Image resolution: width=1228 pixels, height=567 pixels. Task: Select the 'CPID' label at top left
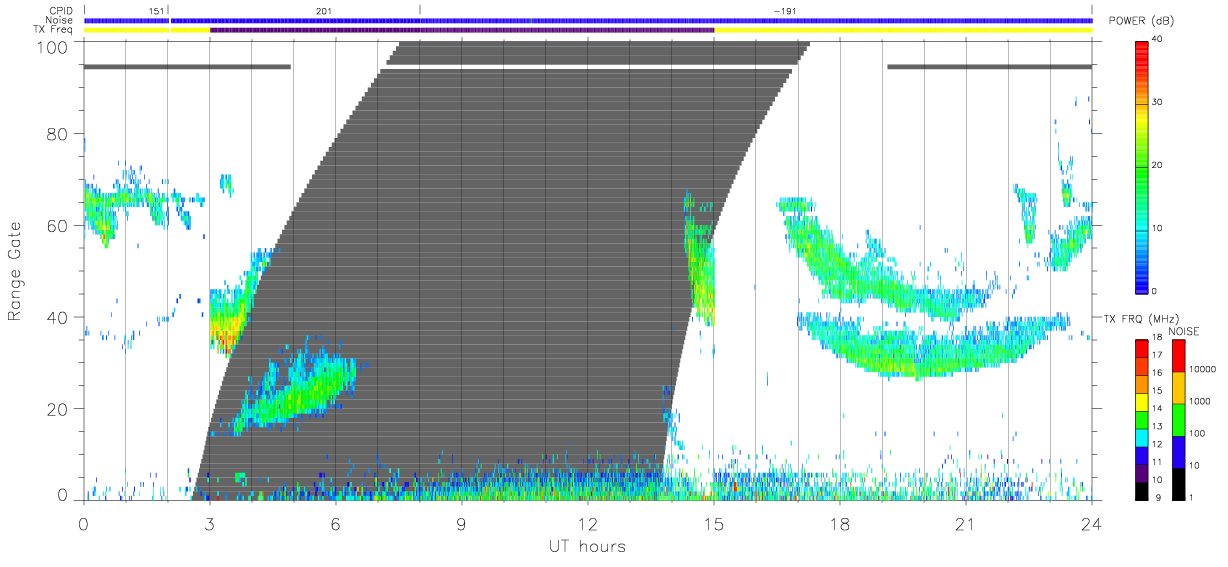coord(62,11)
